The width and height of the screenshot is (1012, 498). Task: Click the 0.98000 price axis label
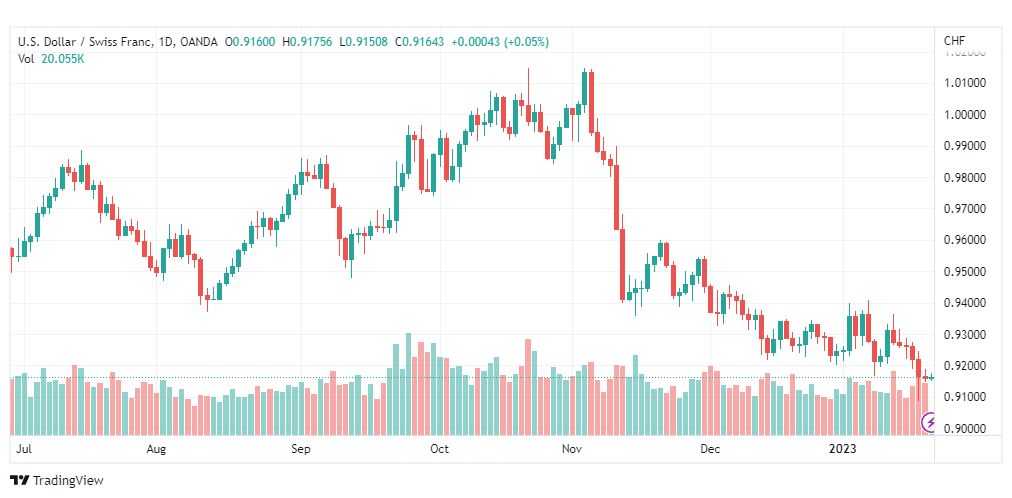click(x=966, y=177)
